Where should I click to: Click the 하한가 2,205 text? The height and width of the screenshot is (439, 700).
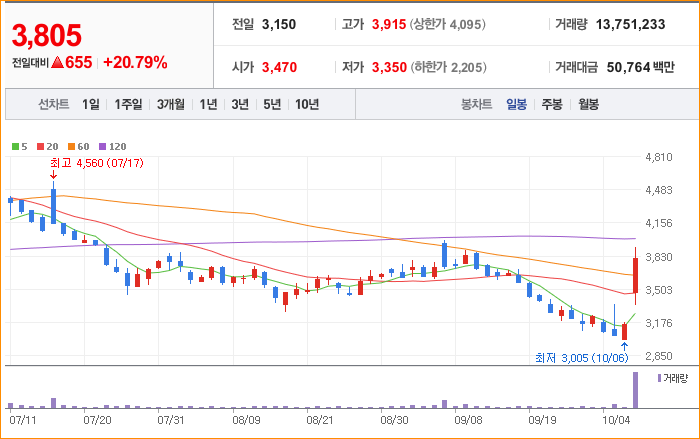(448, 67)
